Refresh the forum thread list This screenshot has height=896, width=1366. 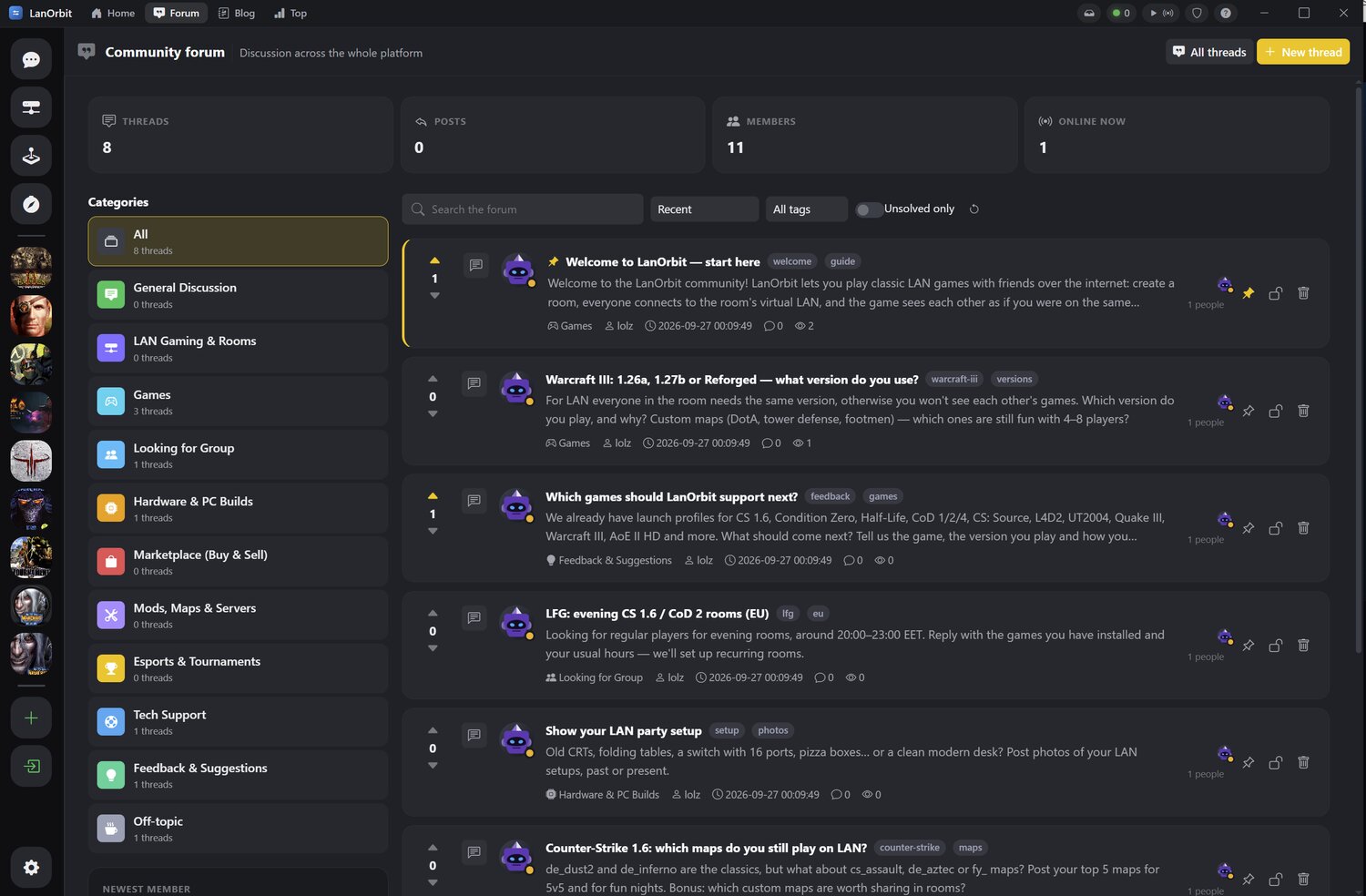tap(974, 209)
